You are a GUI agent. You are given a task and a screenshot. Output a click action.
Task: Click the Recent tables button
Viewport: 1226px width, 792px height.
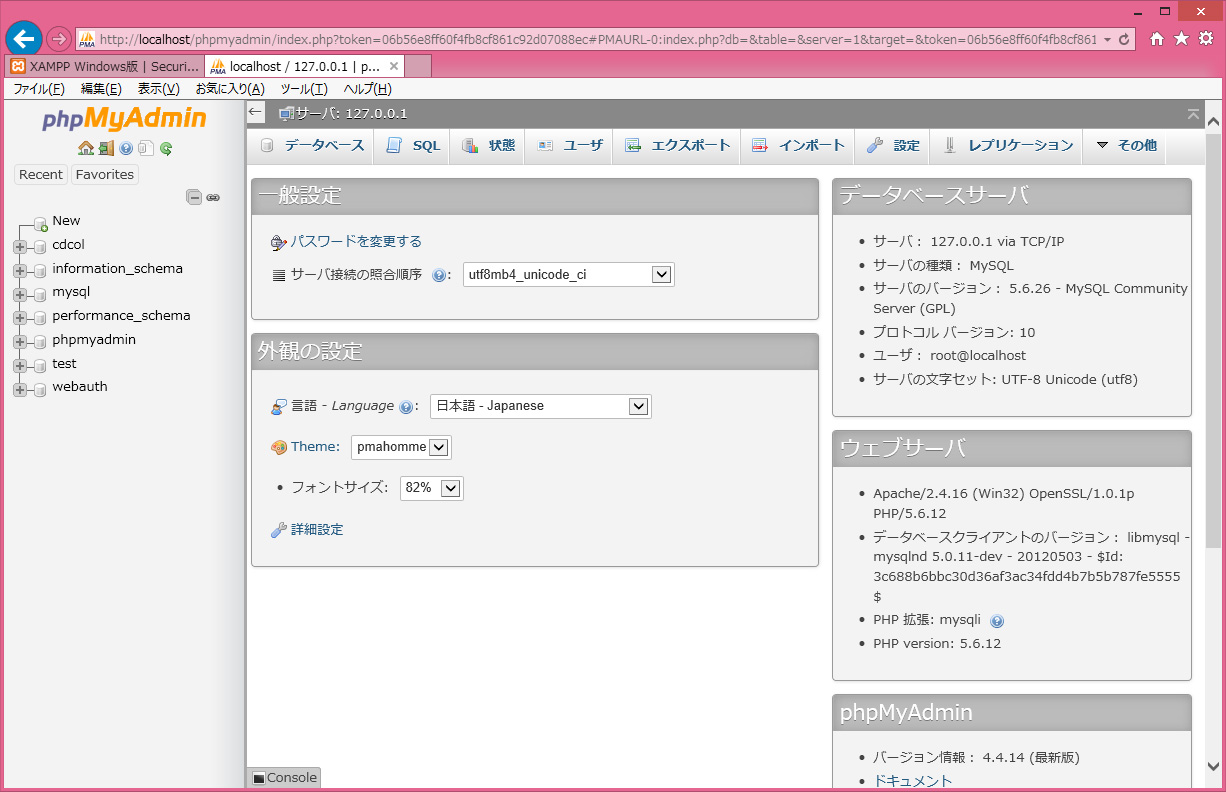41,174
